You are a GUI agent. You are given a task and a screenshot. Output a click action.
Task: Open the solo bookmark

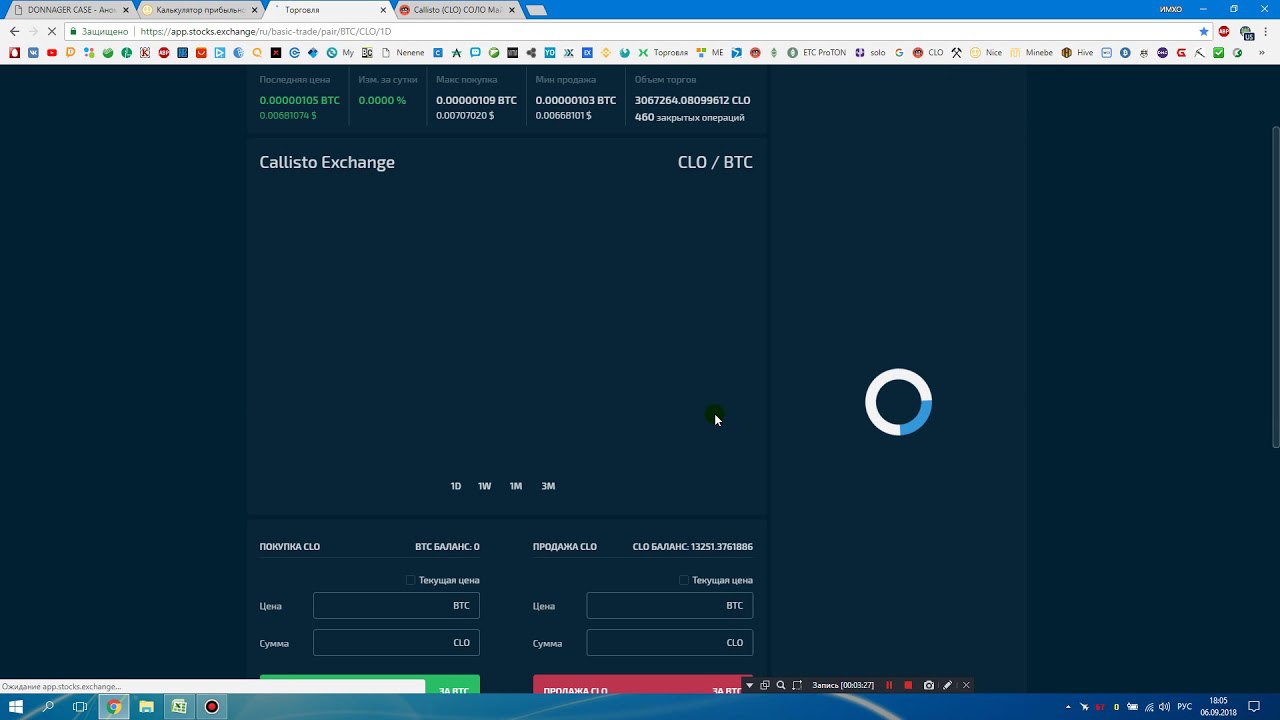point(870,52)
